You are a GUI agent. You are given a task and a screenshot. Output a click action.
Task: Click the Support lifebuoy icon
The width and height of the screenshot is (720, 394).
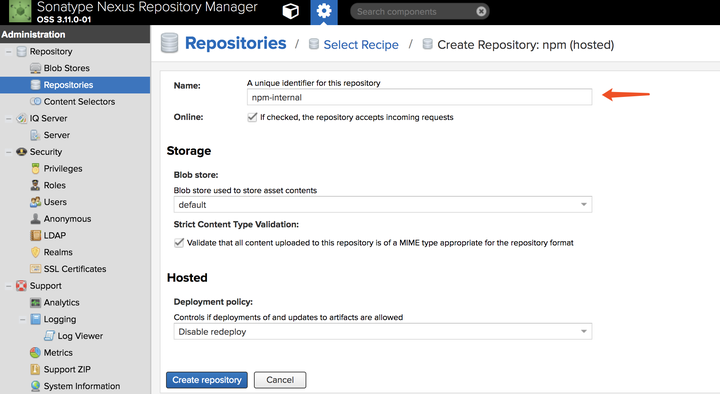(22, 286)
